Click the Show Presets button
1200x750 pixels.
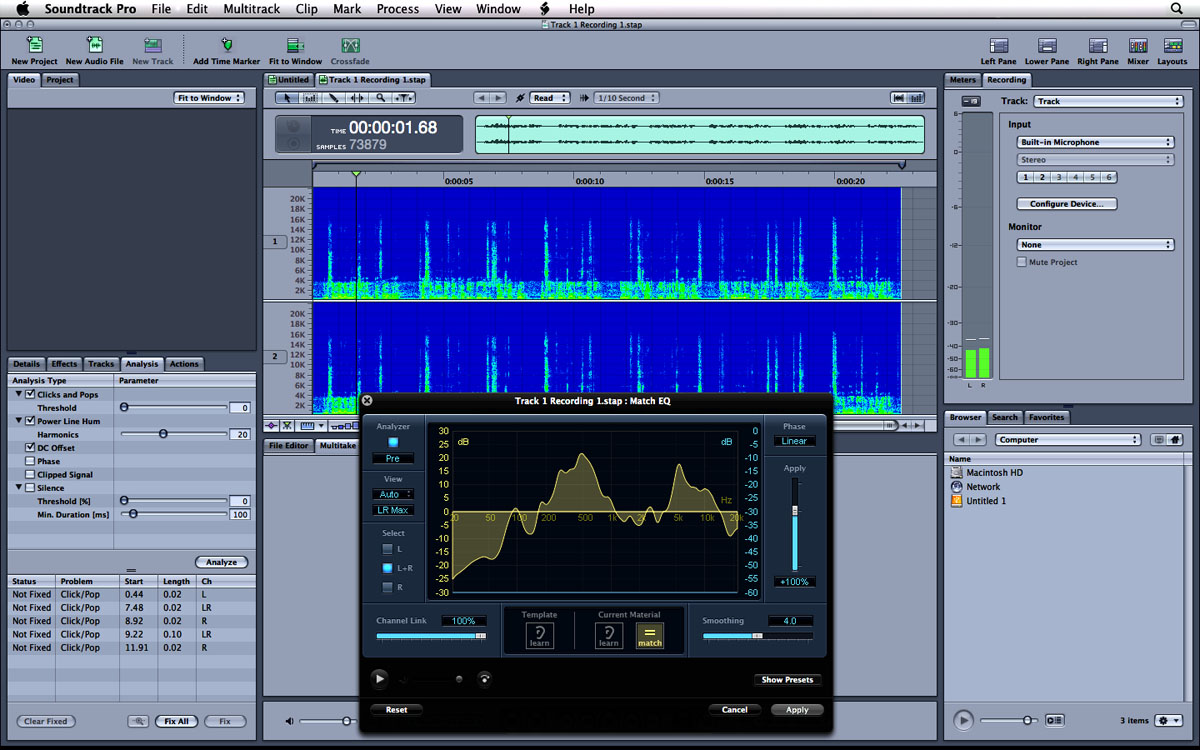(x=787, y=680)
